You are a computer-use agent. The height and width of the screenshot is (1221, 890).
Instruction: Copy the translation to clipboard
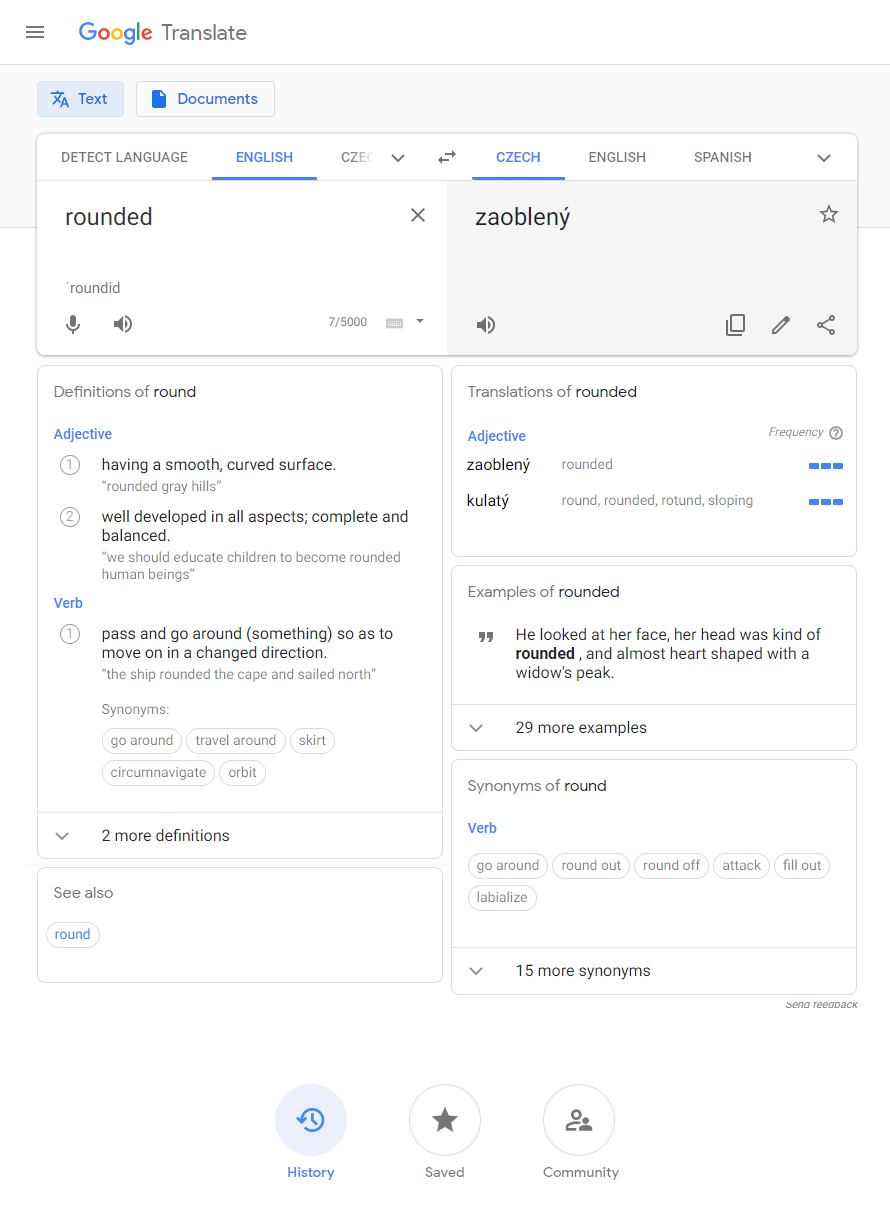(735, 325)
